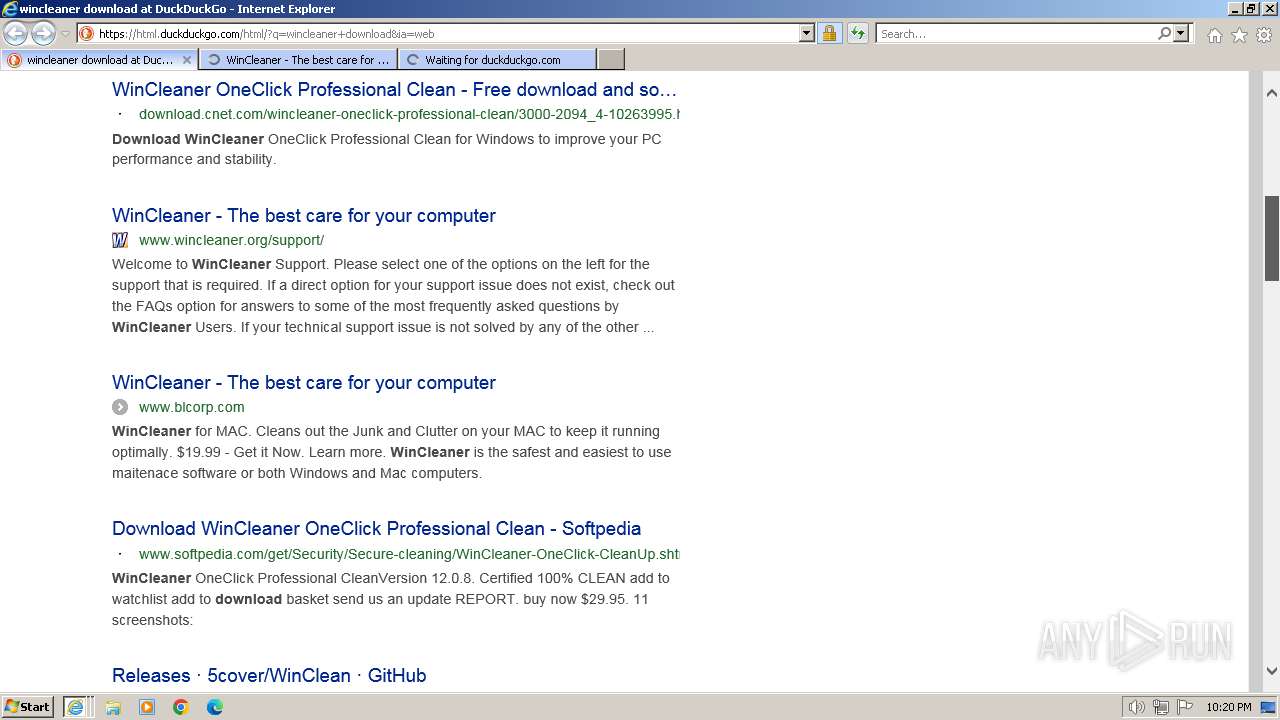
Task: Click the network tray icon
Action: pos(1161,707)
